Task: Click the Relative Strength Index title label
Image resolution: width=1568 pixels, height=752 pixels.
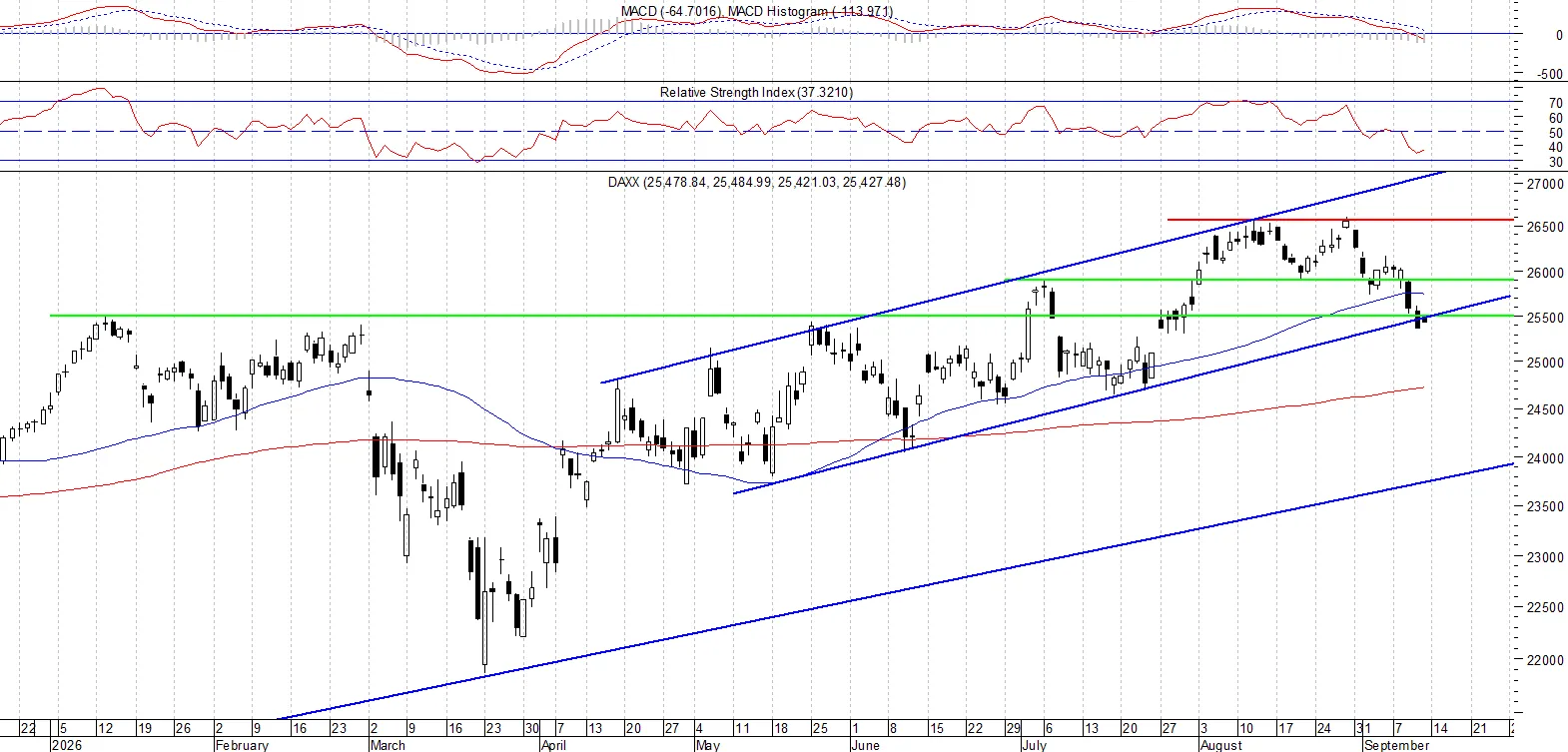Action: click(756, 92)
